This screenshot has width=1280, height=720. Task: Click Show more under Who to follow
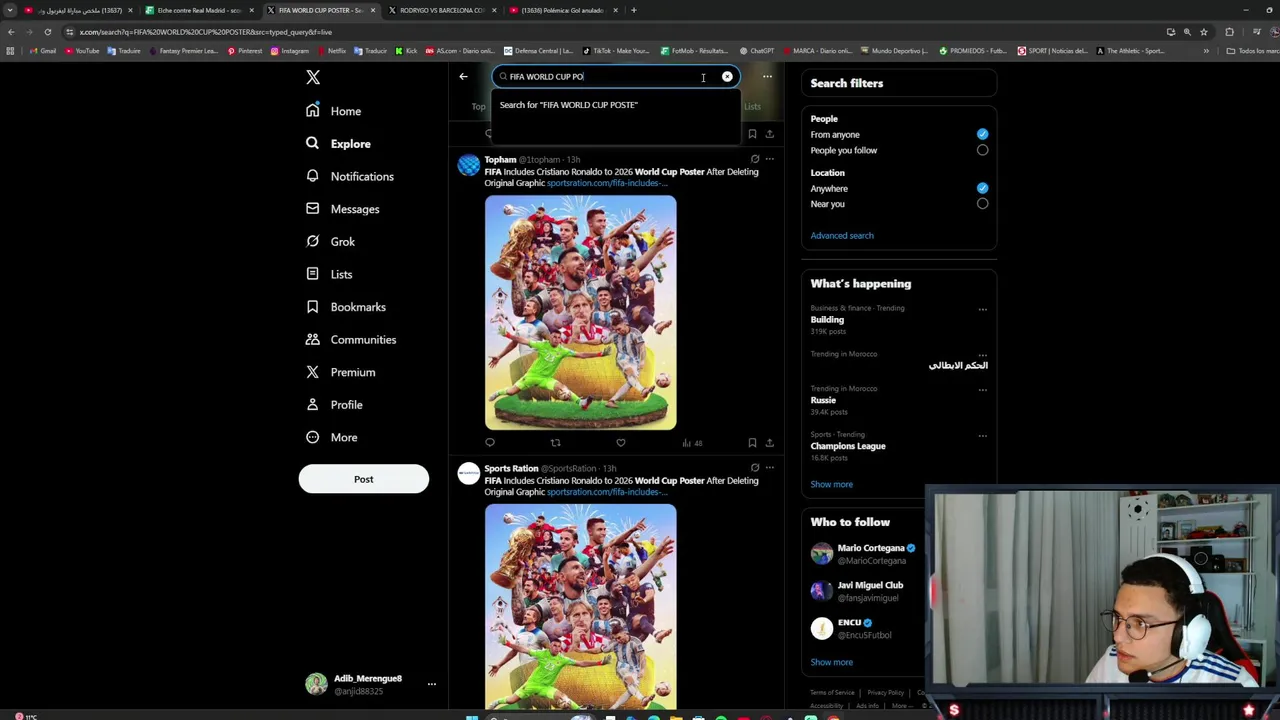[x=831, y=662]
